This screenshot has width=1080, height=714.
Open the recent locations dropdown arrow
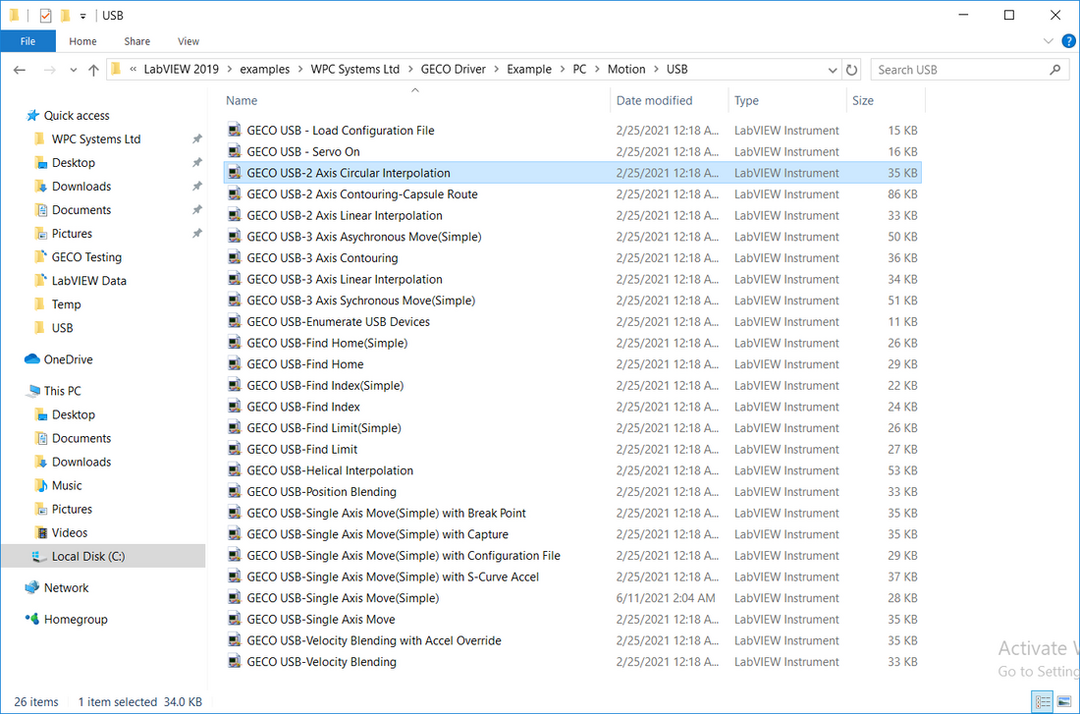(x=71, y=70)
